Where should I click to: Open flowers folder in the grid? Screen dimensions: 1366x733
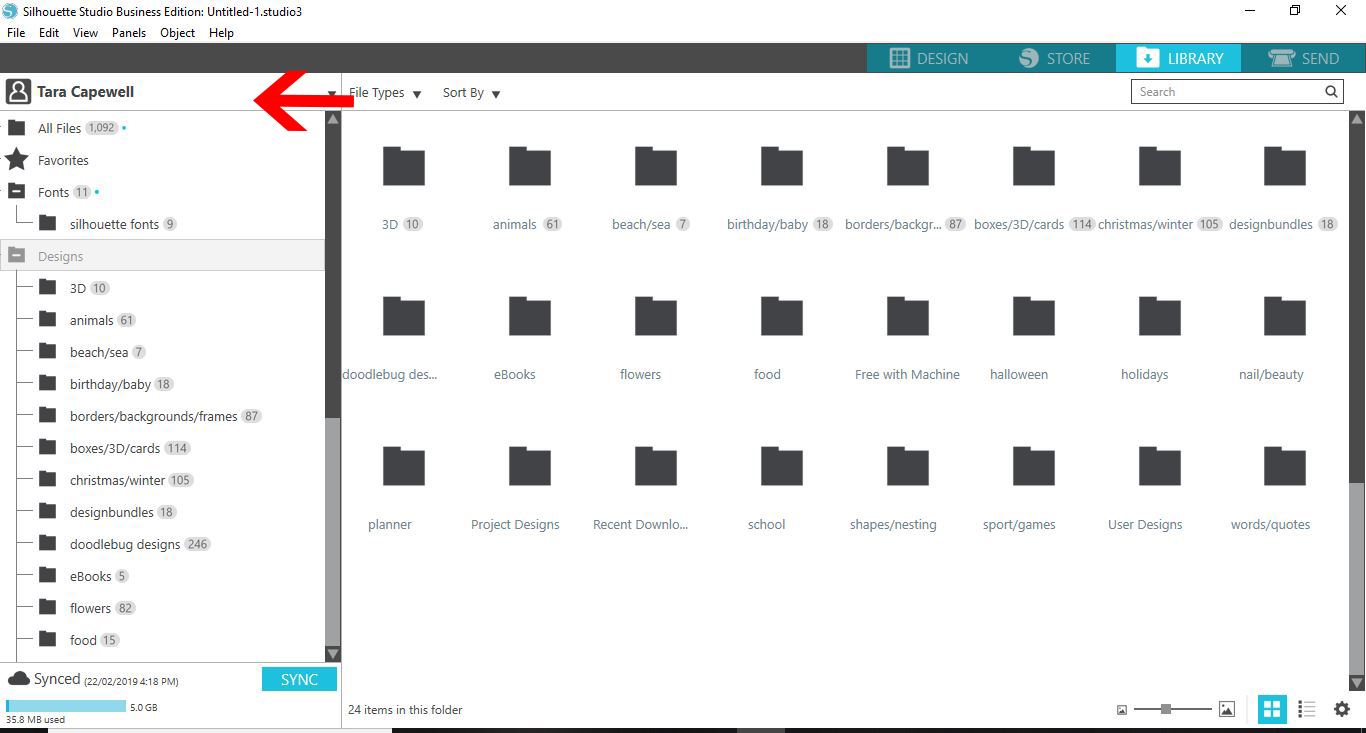point(656,316)
